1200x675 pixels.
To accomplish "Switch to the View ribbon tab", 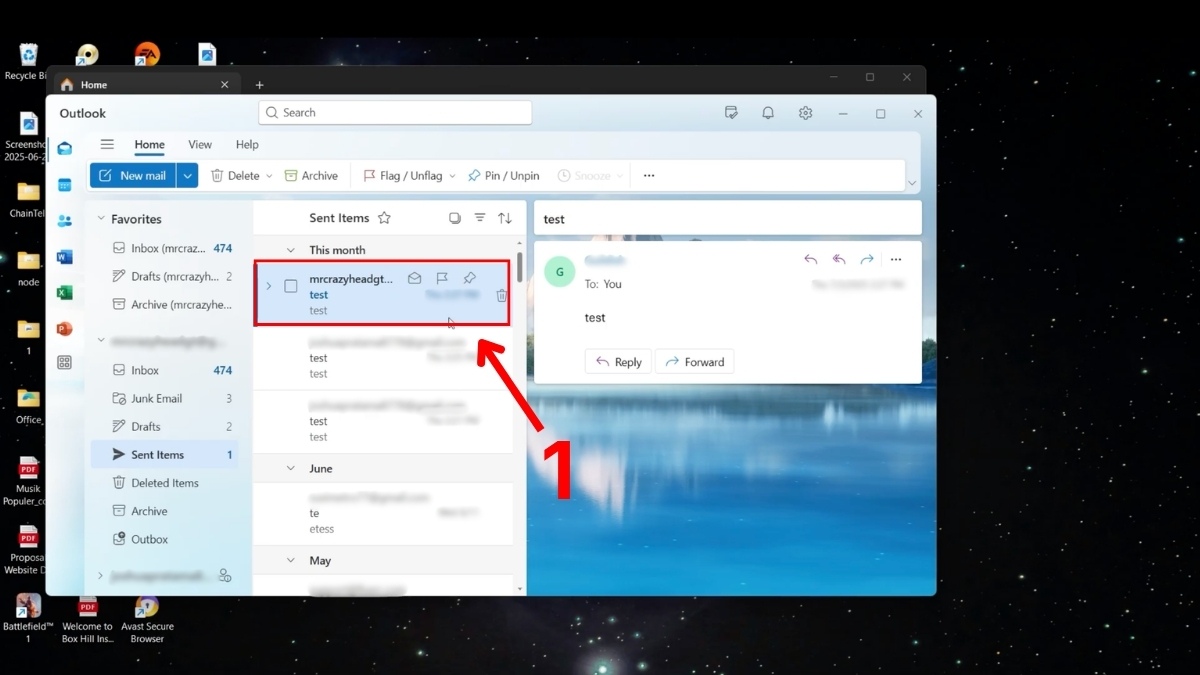I will [x=200, y=145].
